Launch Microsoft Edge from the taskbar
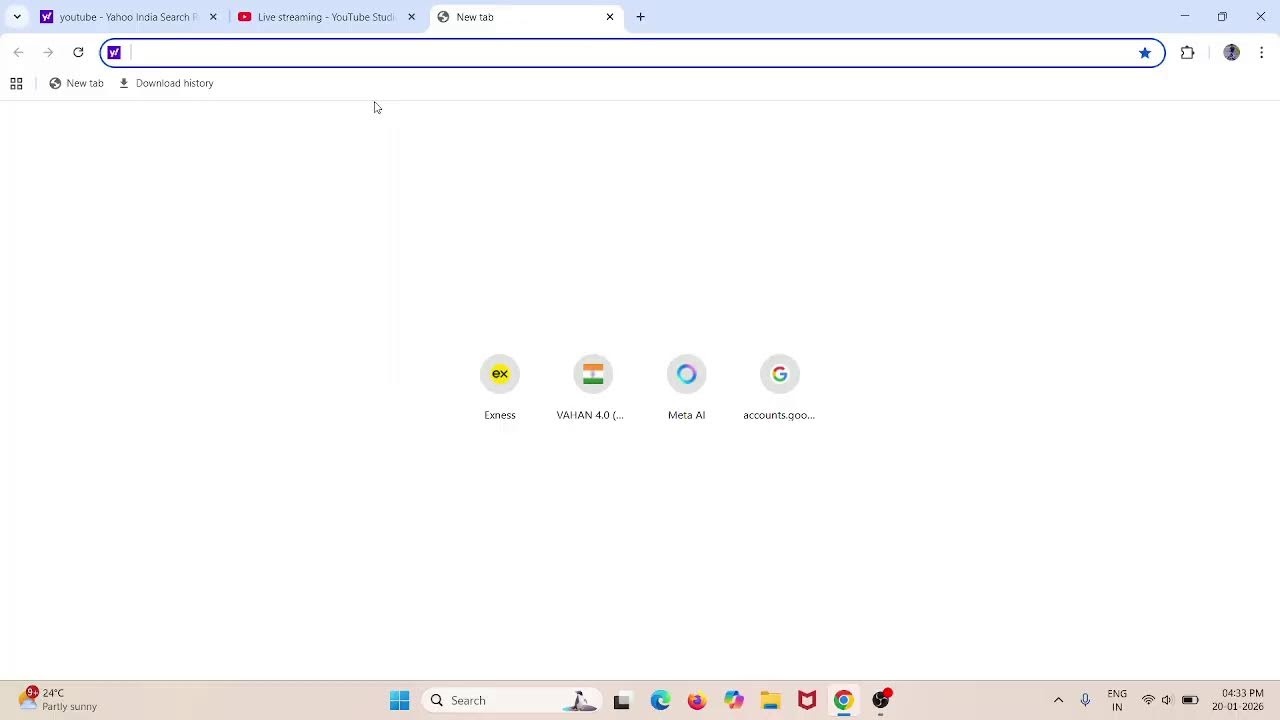 [x=660, y=700]
